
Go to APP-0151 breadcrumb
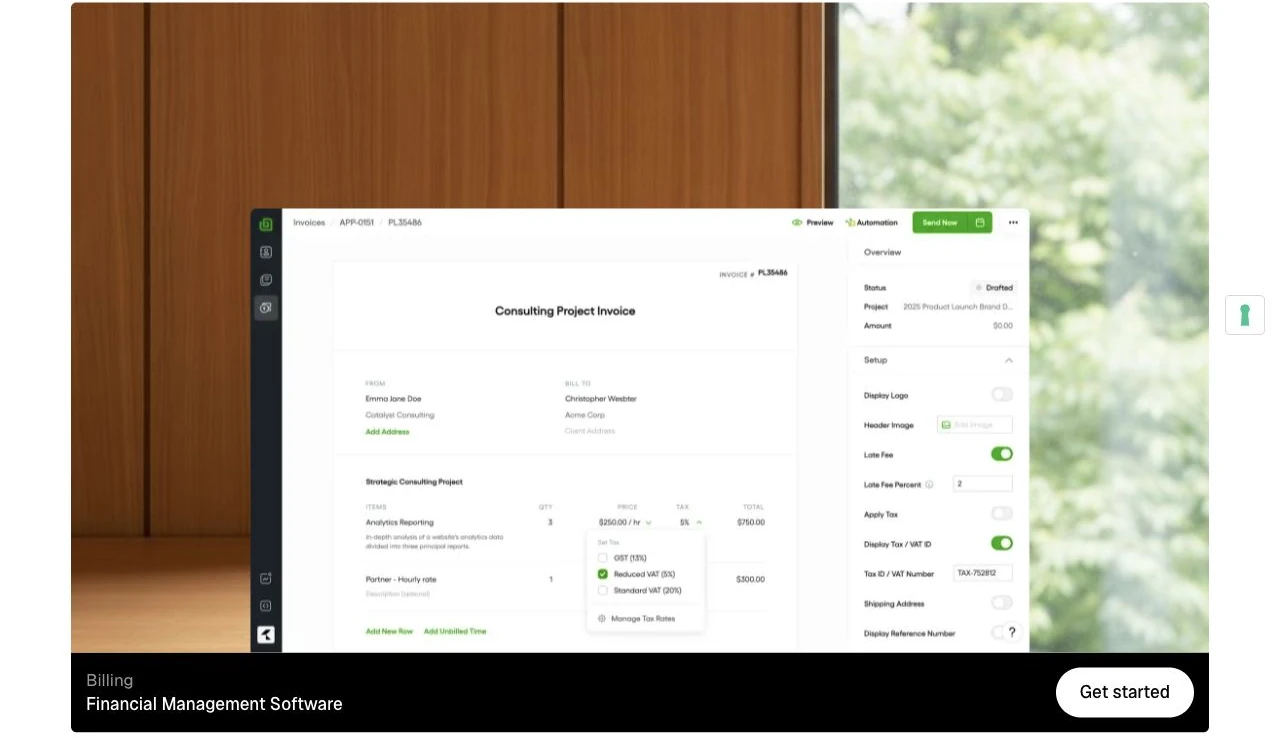tap(357, 222)
